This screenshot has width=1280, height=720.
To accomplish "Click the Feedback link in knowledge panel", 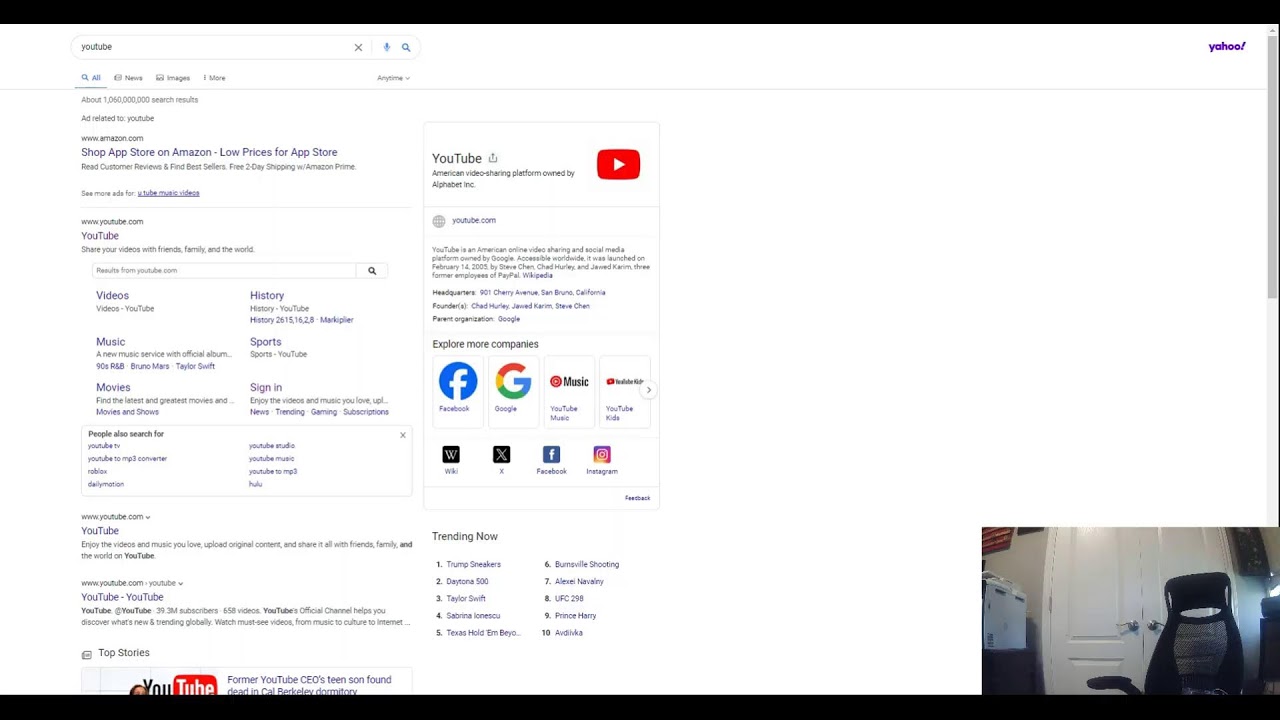I will pos(637,498).
